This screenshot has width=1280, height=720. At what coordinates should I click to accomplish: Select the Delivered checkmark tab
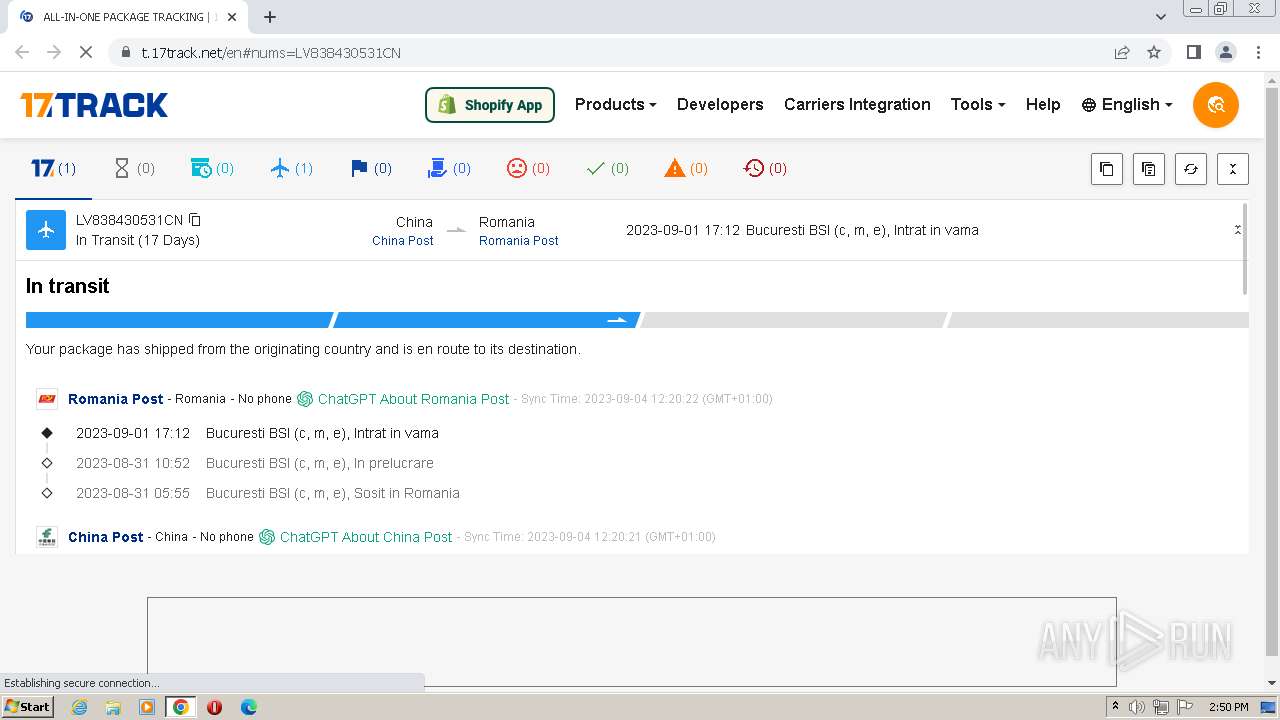[x=607, y=168]
